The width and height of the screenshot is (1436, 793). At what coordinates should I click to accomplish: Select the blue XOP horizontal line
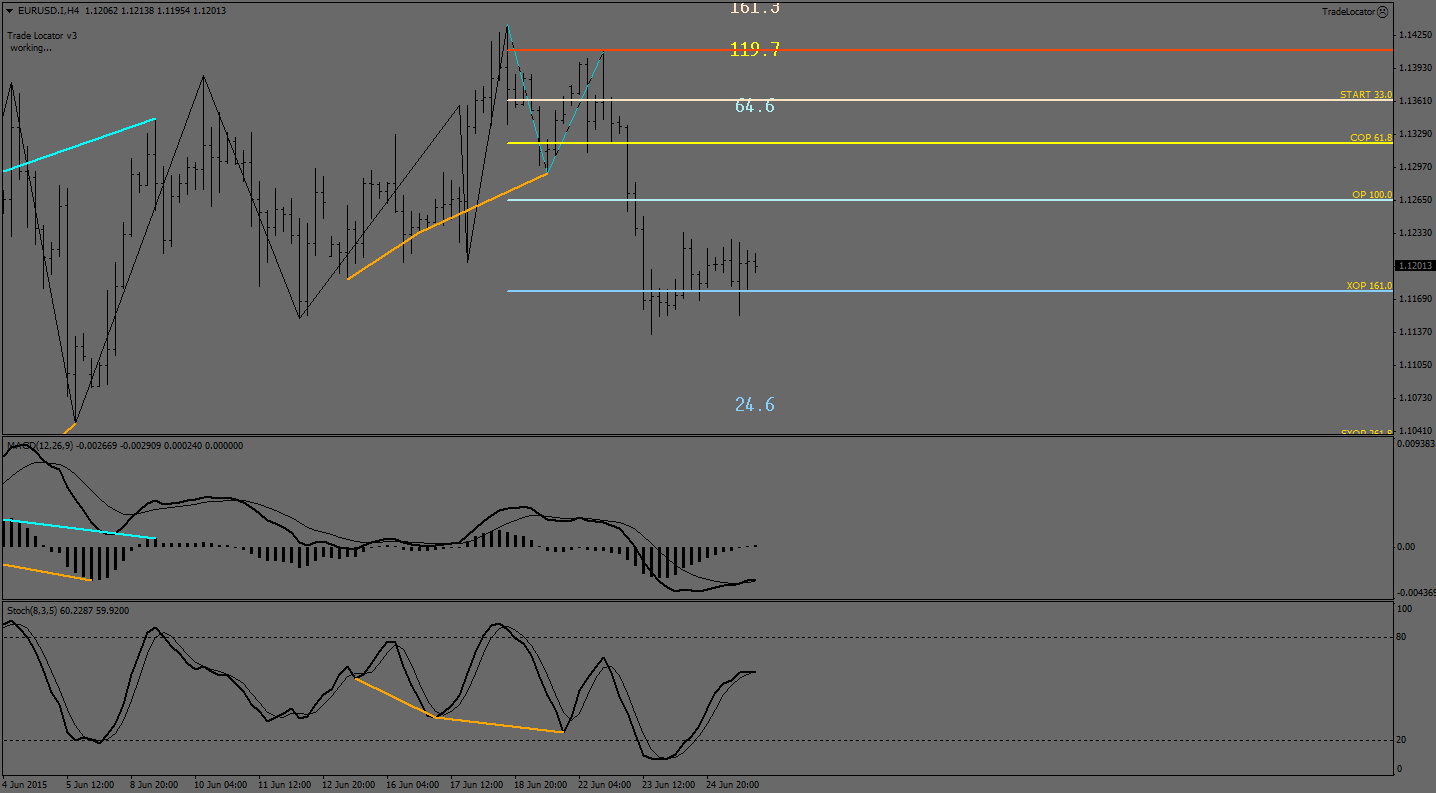[x=950, y=291]
